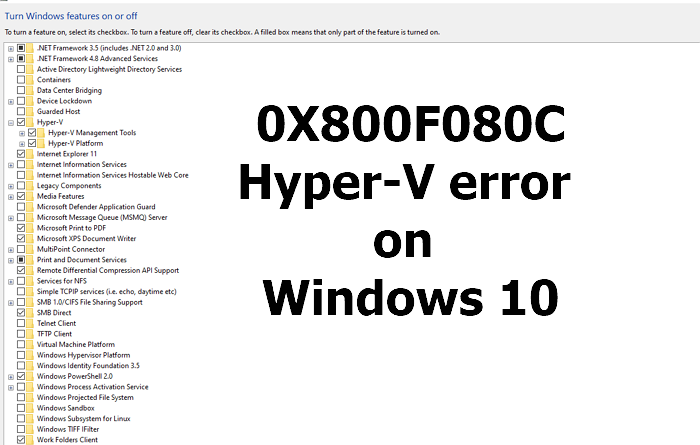The image size is (700, 445).
Task: Click Telnet Client folder icon
Action: tap(30, 323)
